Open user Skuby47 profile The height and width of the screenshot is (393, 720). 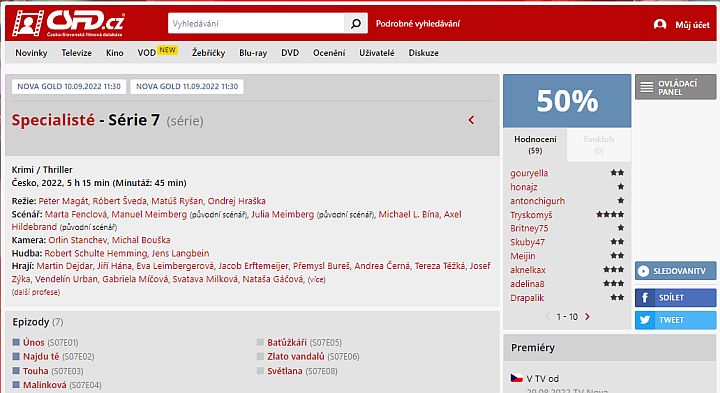coord(527,242)
